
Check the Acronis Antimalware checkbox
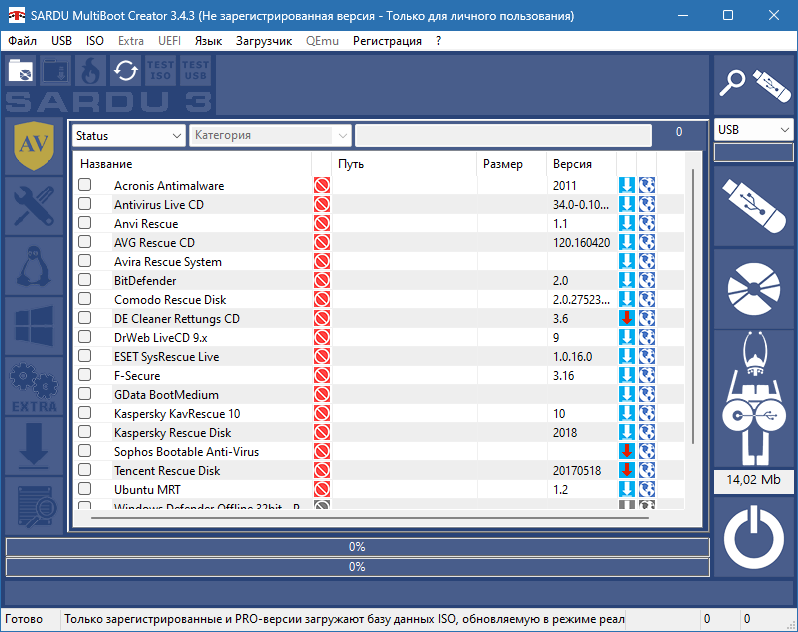coord(84,185)
